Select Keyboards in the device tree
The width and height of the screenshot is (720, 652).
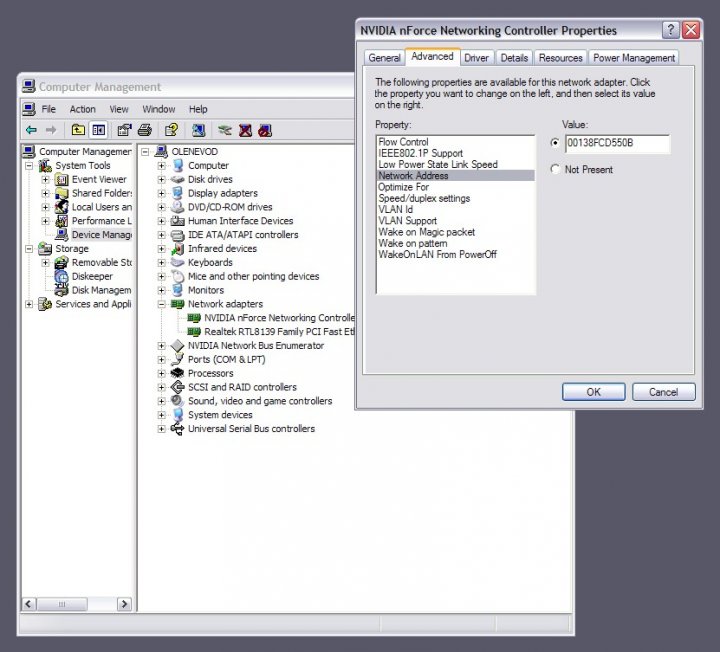point(210,263)
